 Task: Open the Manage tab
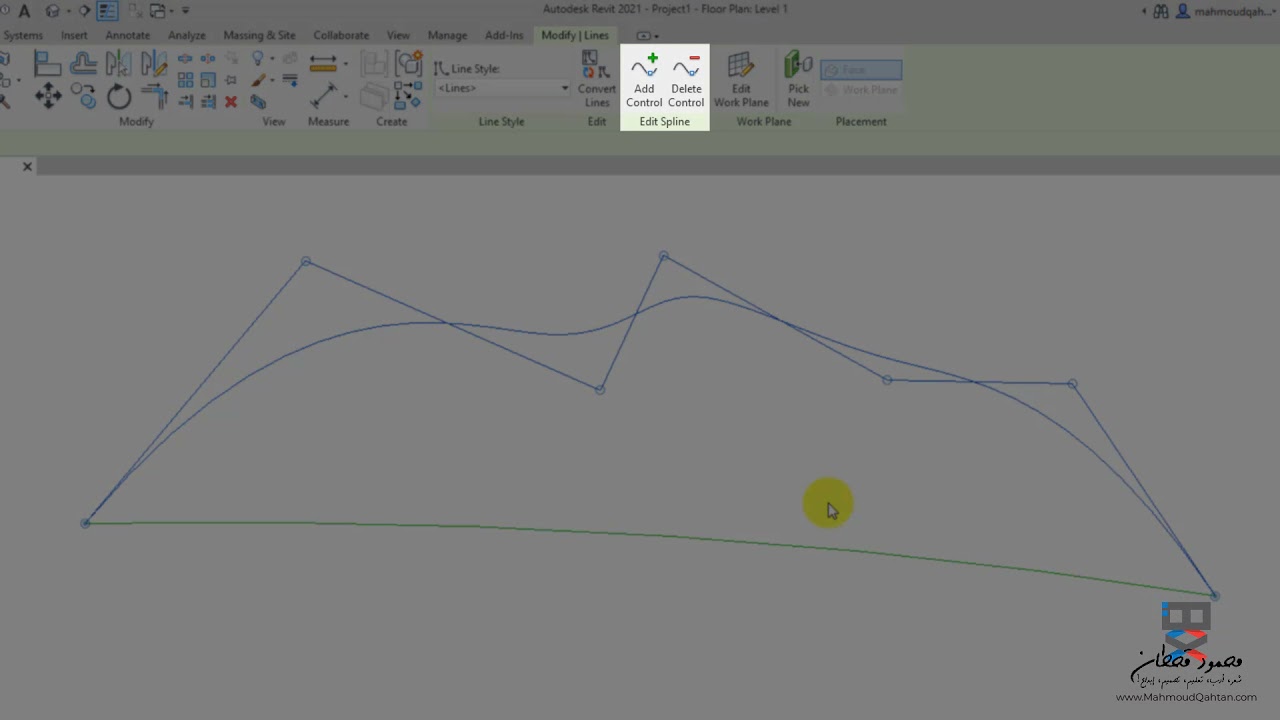[447, 35]
